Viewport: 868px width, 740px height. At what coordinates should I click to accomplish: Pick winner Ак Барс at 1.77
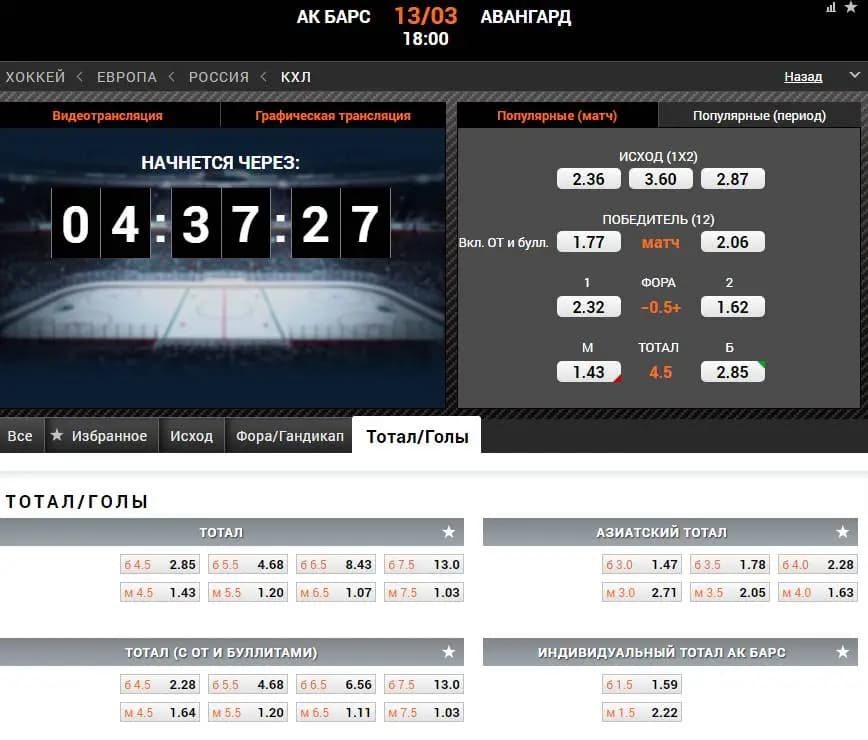(588, 242)
